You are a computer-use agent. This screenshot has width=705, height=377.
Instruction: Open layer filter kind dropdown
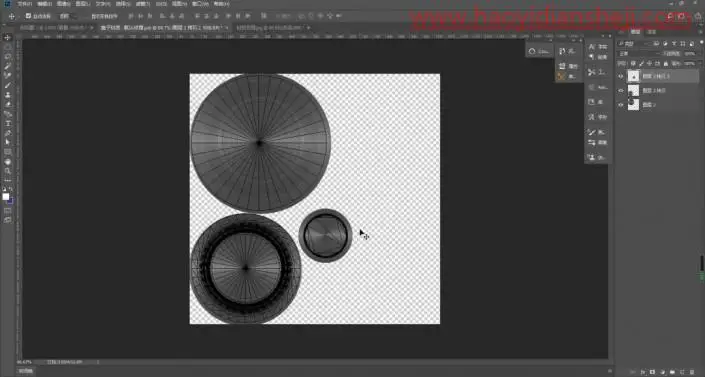click(634, 44)
